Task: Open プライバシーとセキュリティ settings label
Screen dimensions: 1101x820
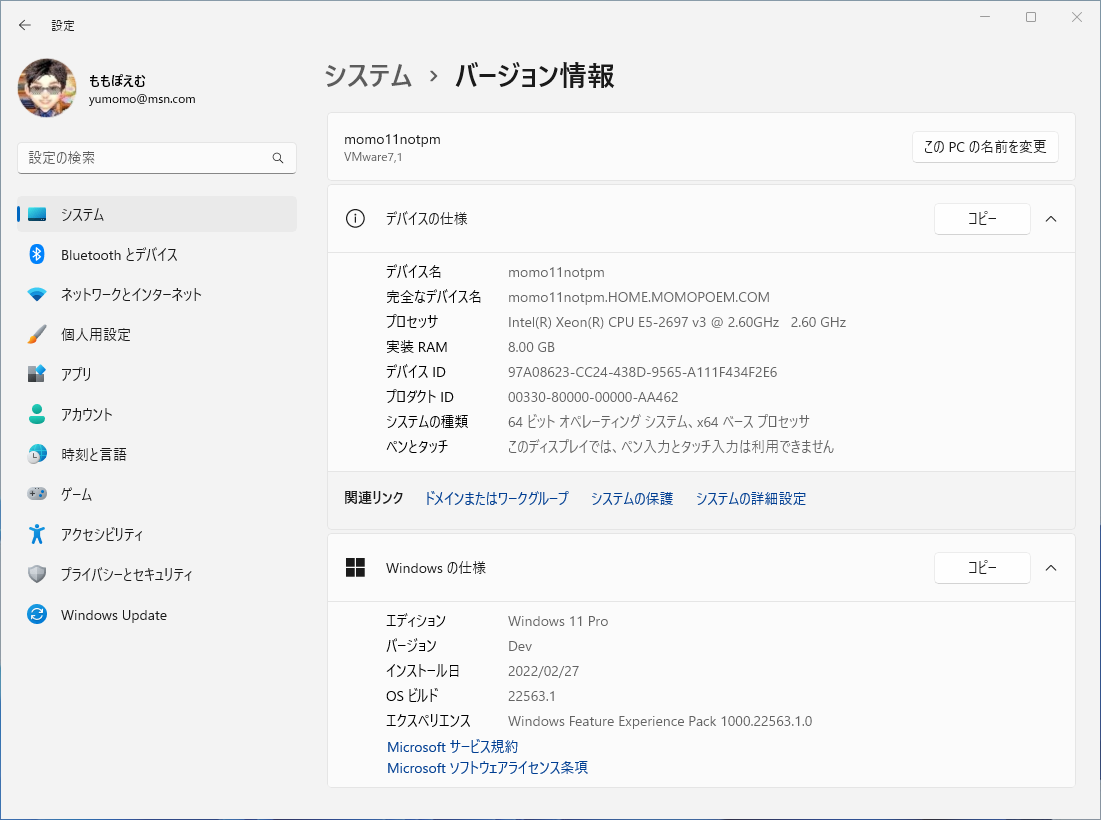Action: point(126,575)
